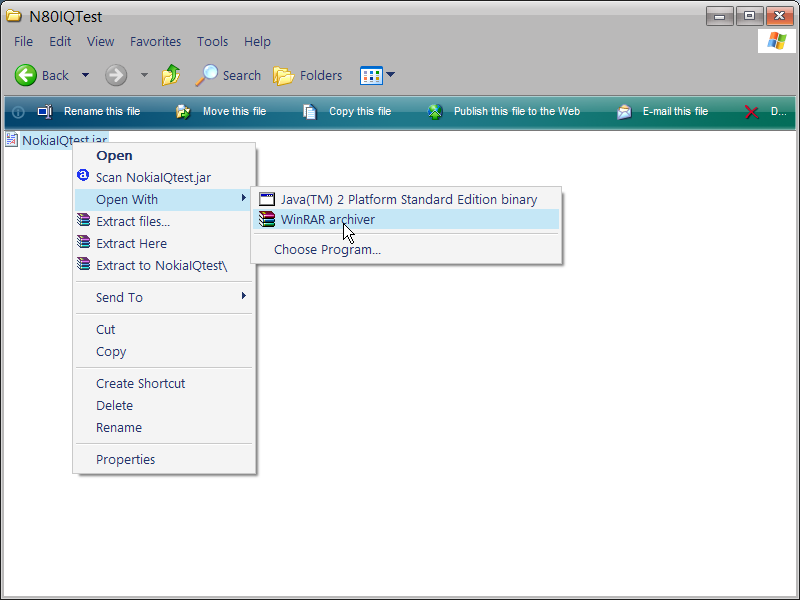Select the NokiaIQtest.jar file name
This screenshot has height=600, width=800.
[64, 140]
